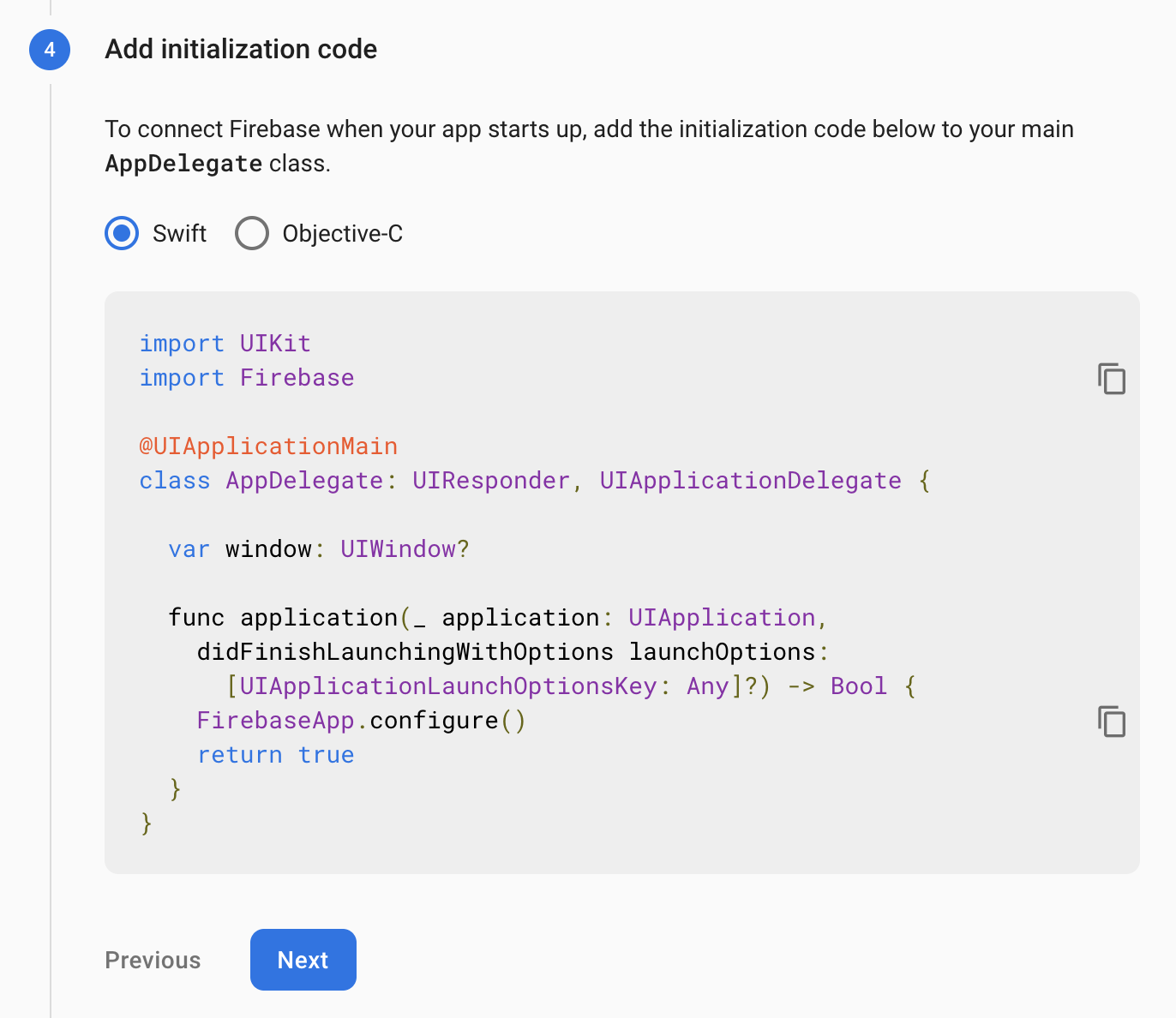Click the 'import UIKit' code line

pos(225,344)
